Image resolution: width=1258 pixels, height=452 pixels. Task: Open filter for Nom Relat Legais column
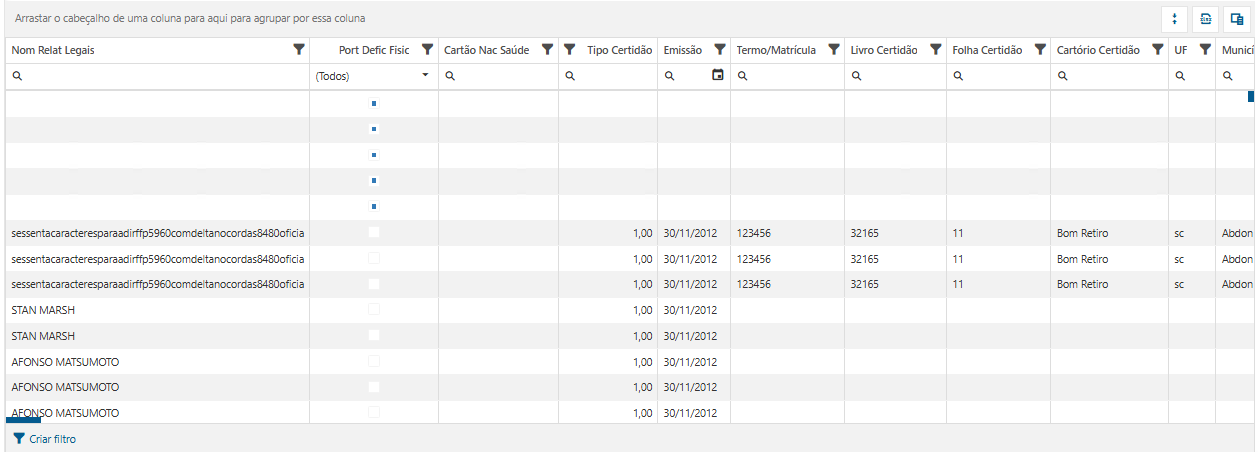(298, 49)
